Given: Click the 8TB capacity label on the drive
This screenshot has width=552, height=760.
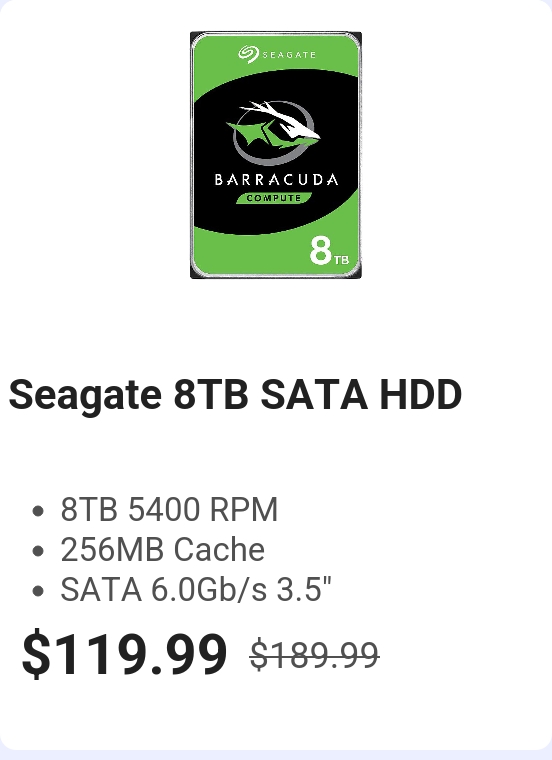Looking at the screenshot, I should click(329, 252).
